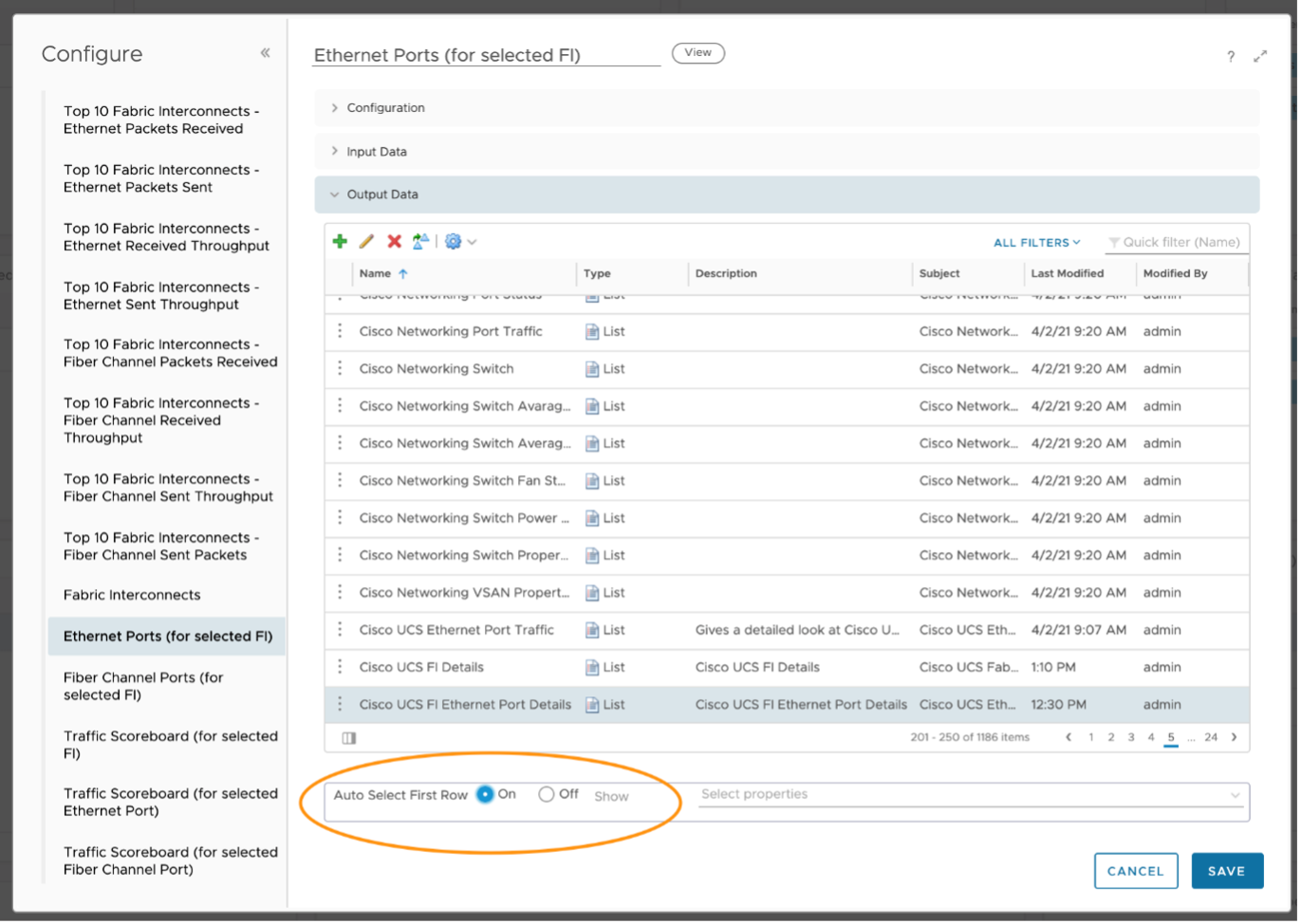The image size is (1301, 924).
Task: Select Top 10 Fabric Interconnects Ethernet Received Throughput
Action: point(166,237)
